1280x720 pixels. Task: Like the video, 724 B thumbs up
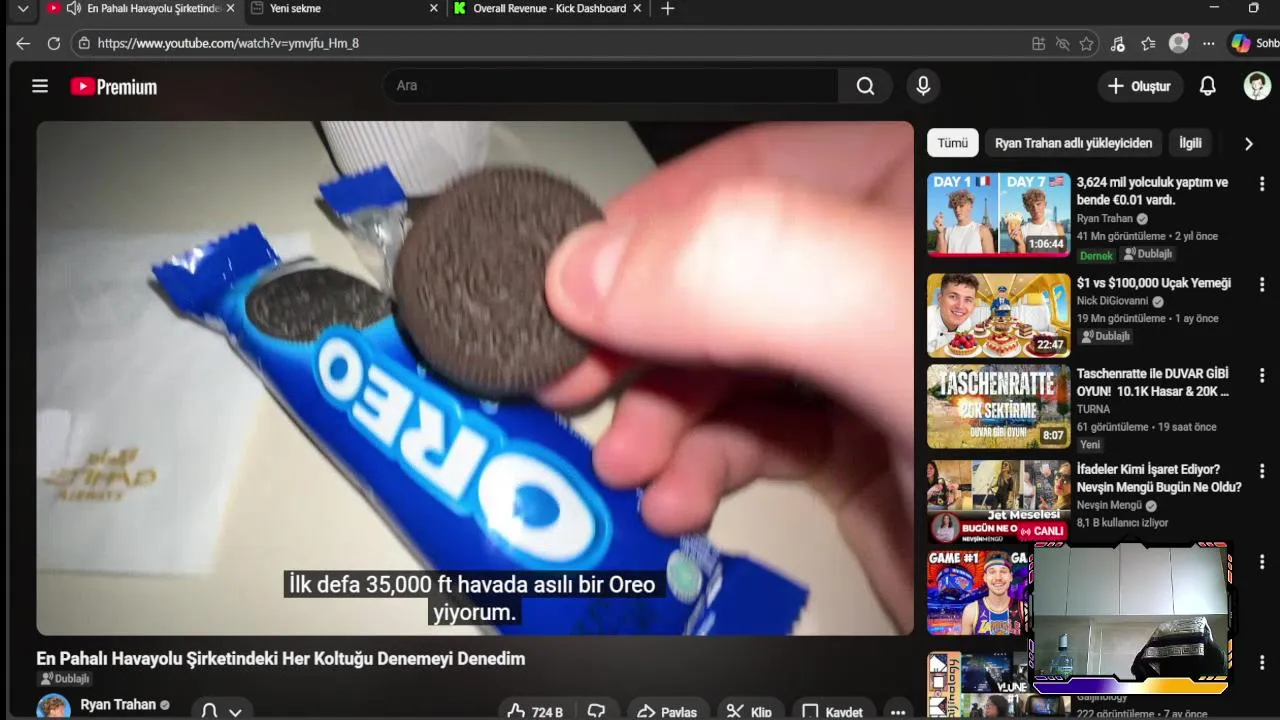pyautogui.click(x=535, y=711)
